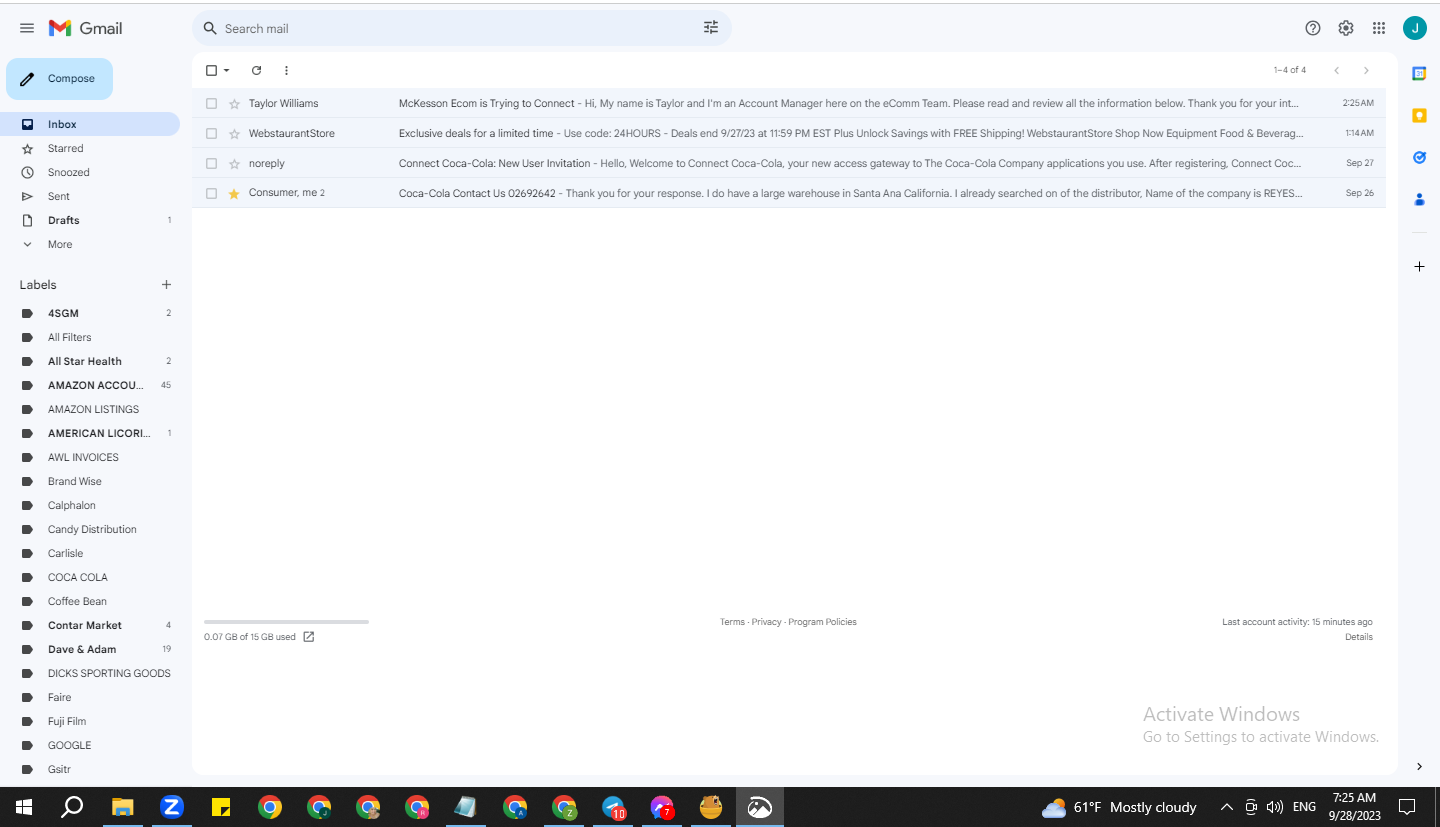Screen dimensions: 1440x827
Task: Click the Gmail logo
Action: pyautogui.click(x=86, y=28)
